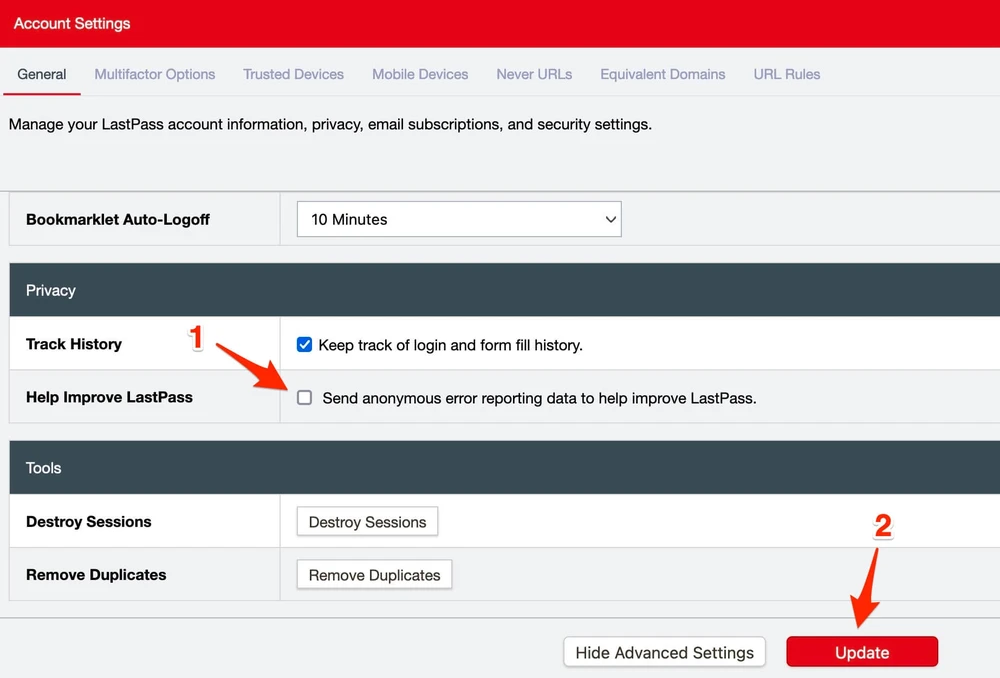Click the 'Keep track of login and form fill history' label
The height and width of the screenshot is (678, 1000).
coord(450,345)
